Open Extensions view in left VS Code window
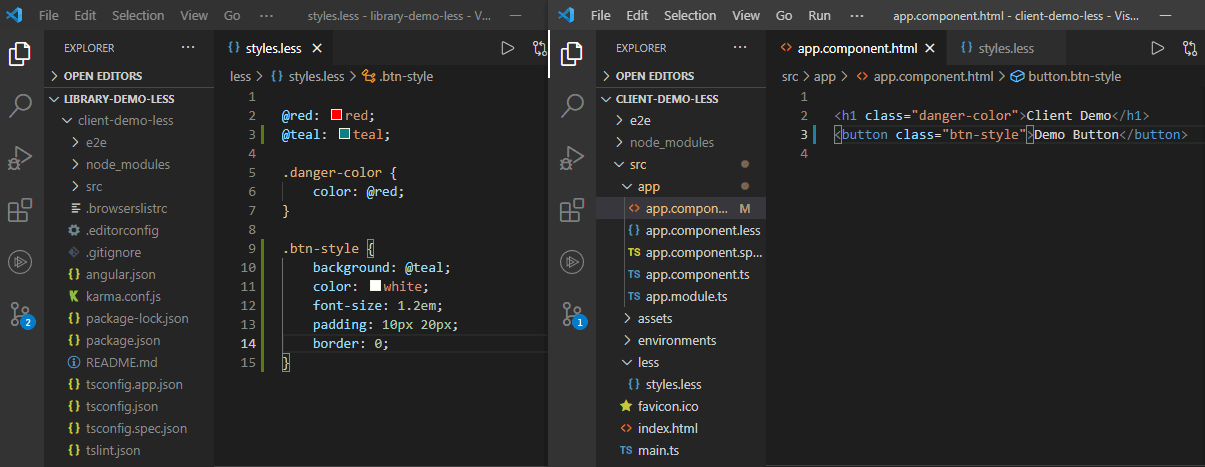The height and width of the screenshot is (467, 1205). (20, 210)
